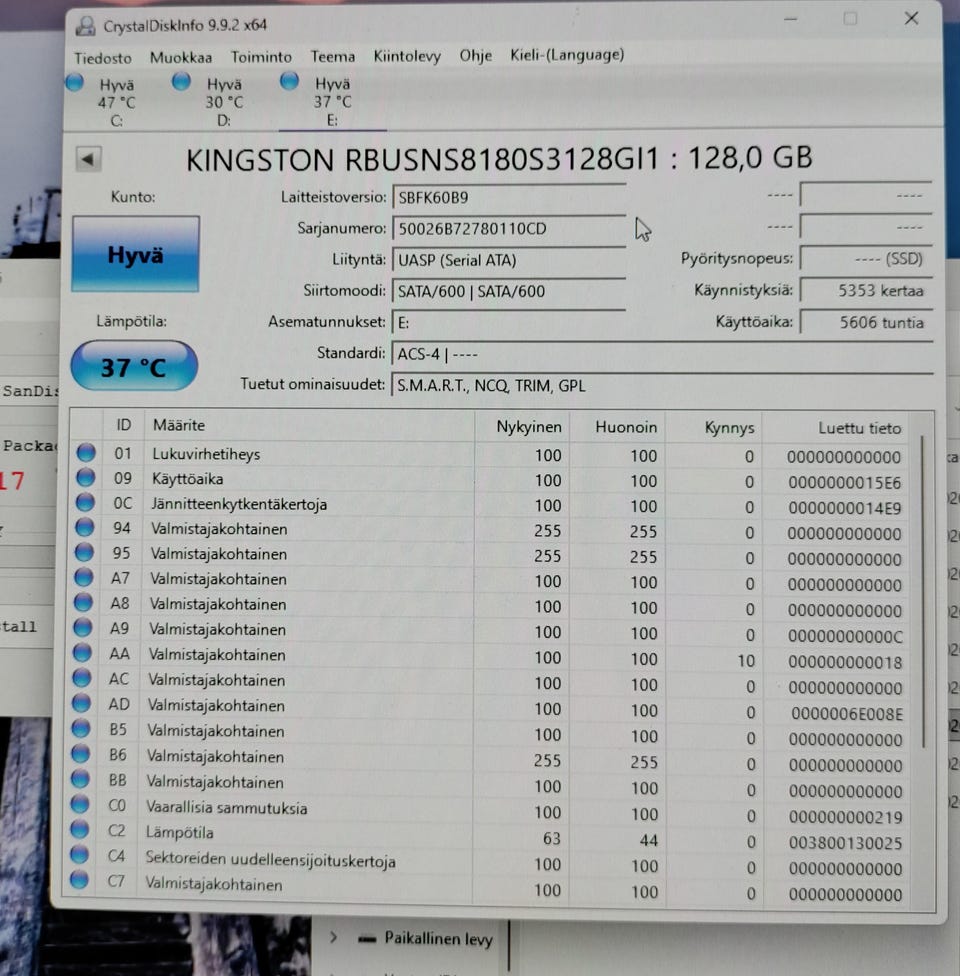
Task: Click status icon of Jännitteenkytkentäkertoja row
Action: pyautogui.click(x=85, y=502)
